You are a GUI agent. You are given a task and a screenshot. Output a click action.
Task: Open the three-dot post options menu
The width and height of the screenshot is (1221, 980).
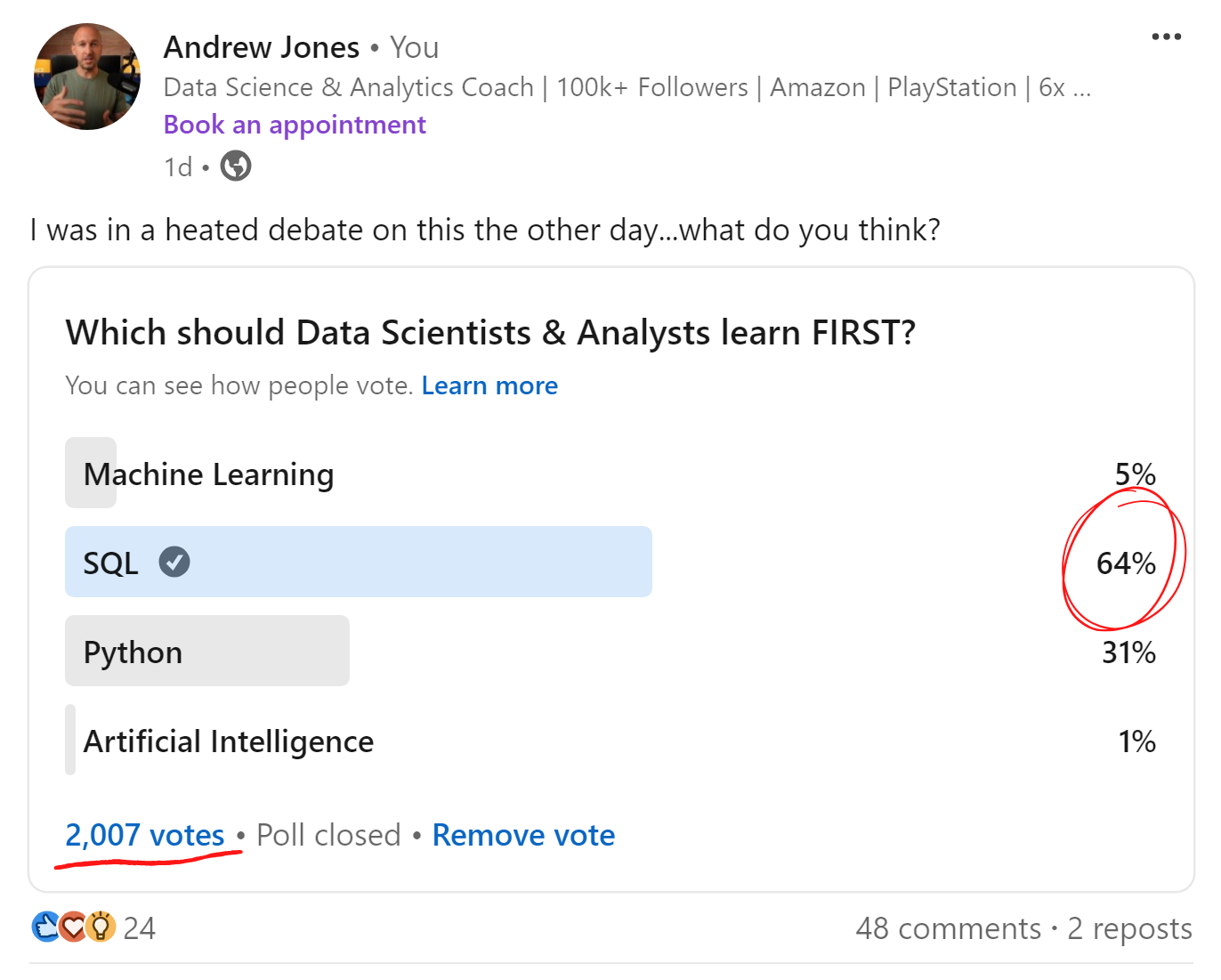pyautogui.click(x=1166, y=37)
